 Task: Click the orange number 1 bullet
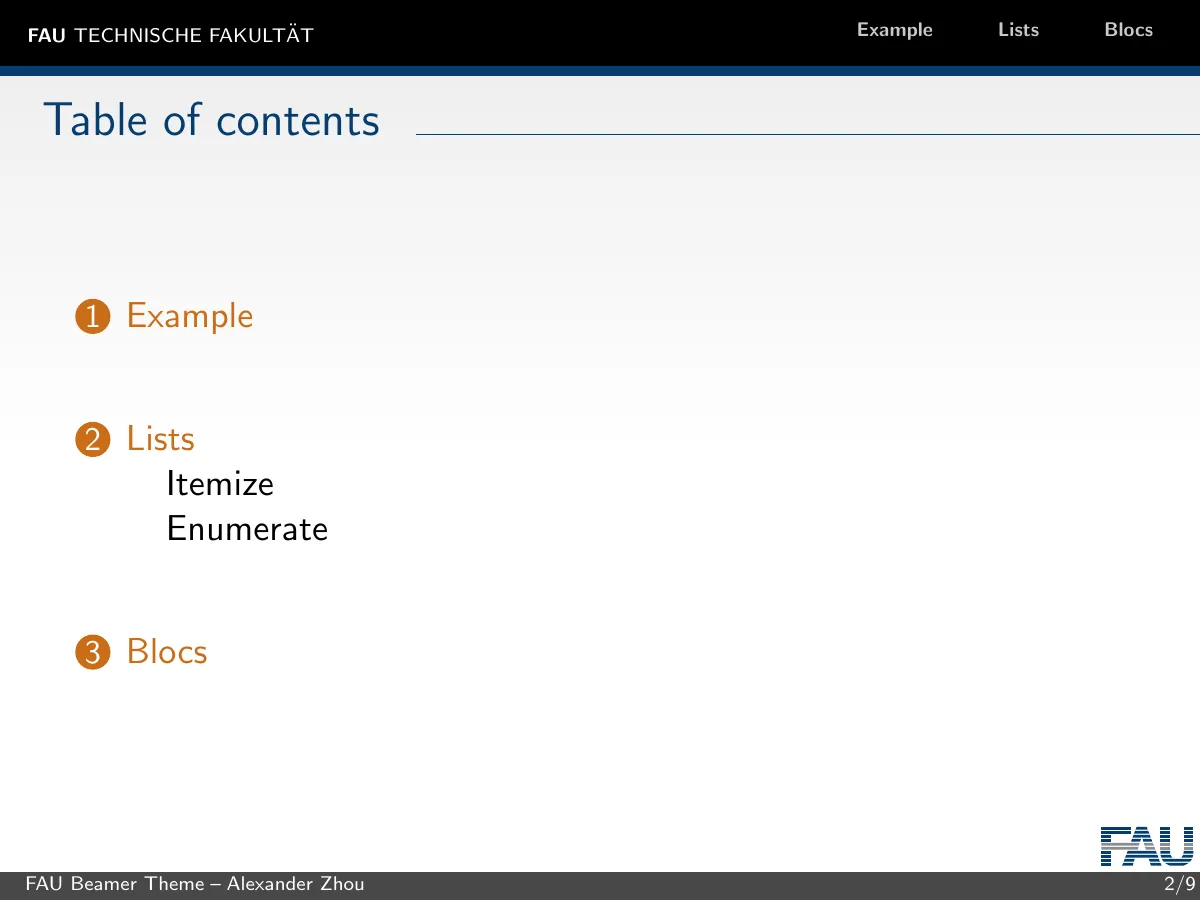tap(92, 317)
